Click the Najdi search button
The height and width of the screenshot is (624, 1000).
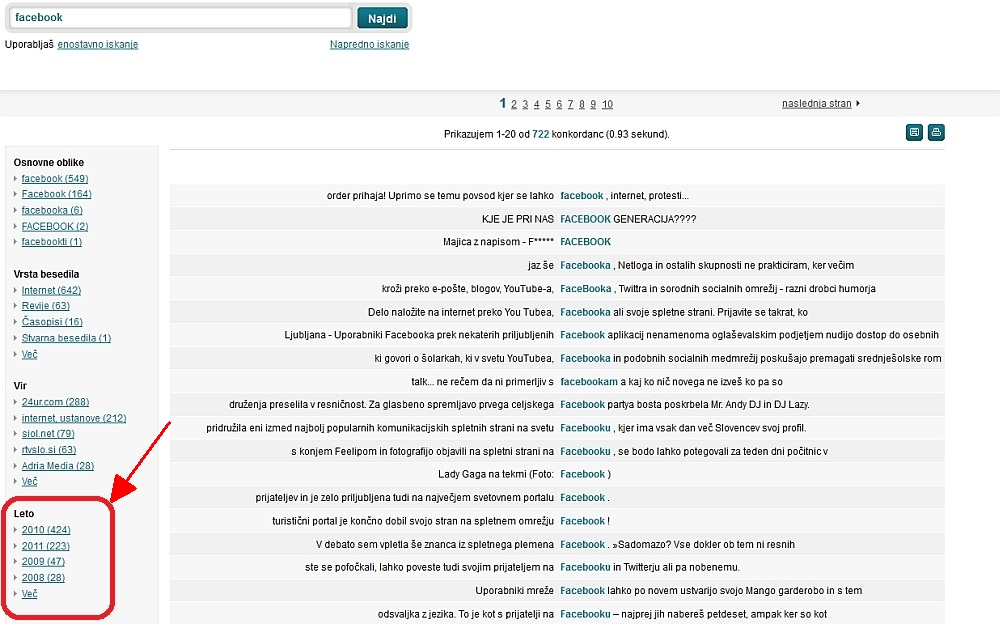(382, 19)
